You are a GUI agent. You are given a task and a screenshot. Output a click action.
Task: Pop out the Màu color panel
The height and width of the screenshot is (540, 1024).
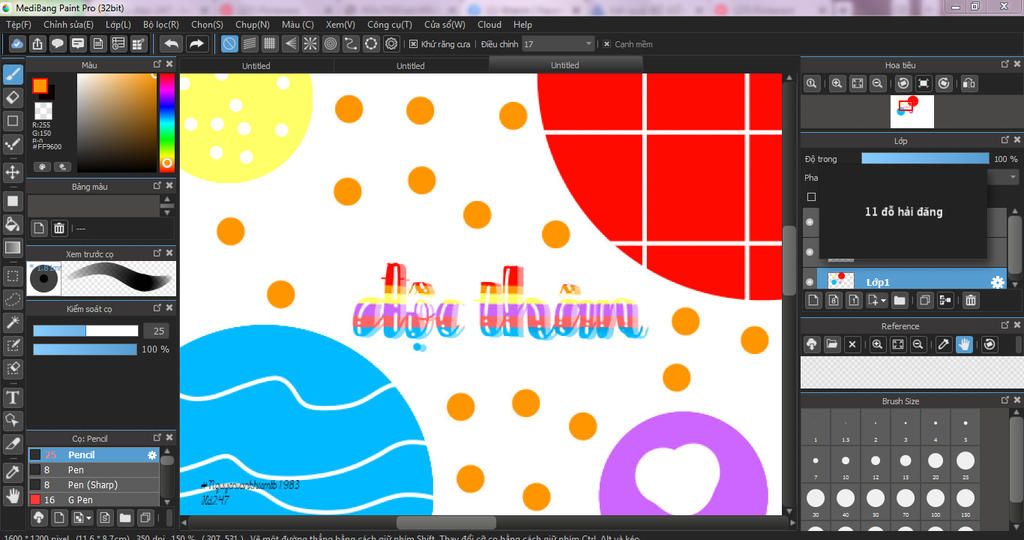[x=157, y=64]
